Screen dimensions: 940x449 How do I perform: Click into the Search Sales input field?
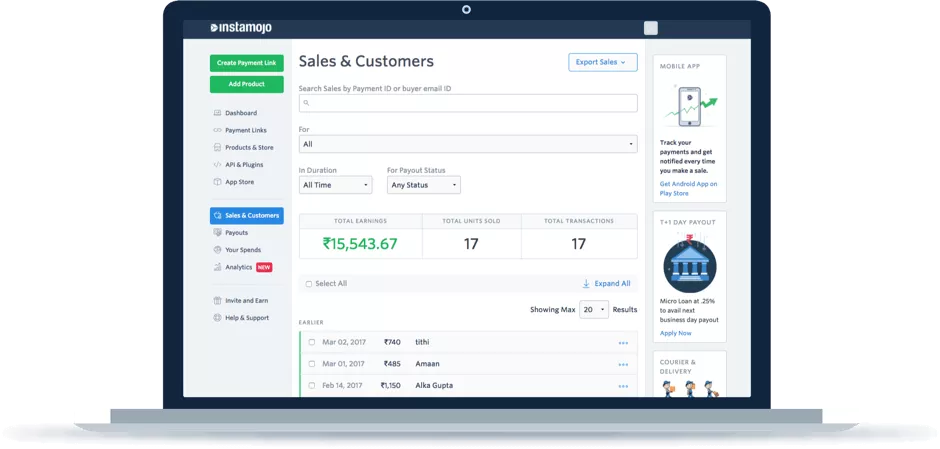coord(468,103)
